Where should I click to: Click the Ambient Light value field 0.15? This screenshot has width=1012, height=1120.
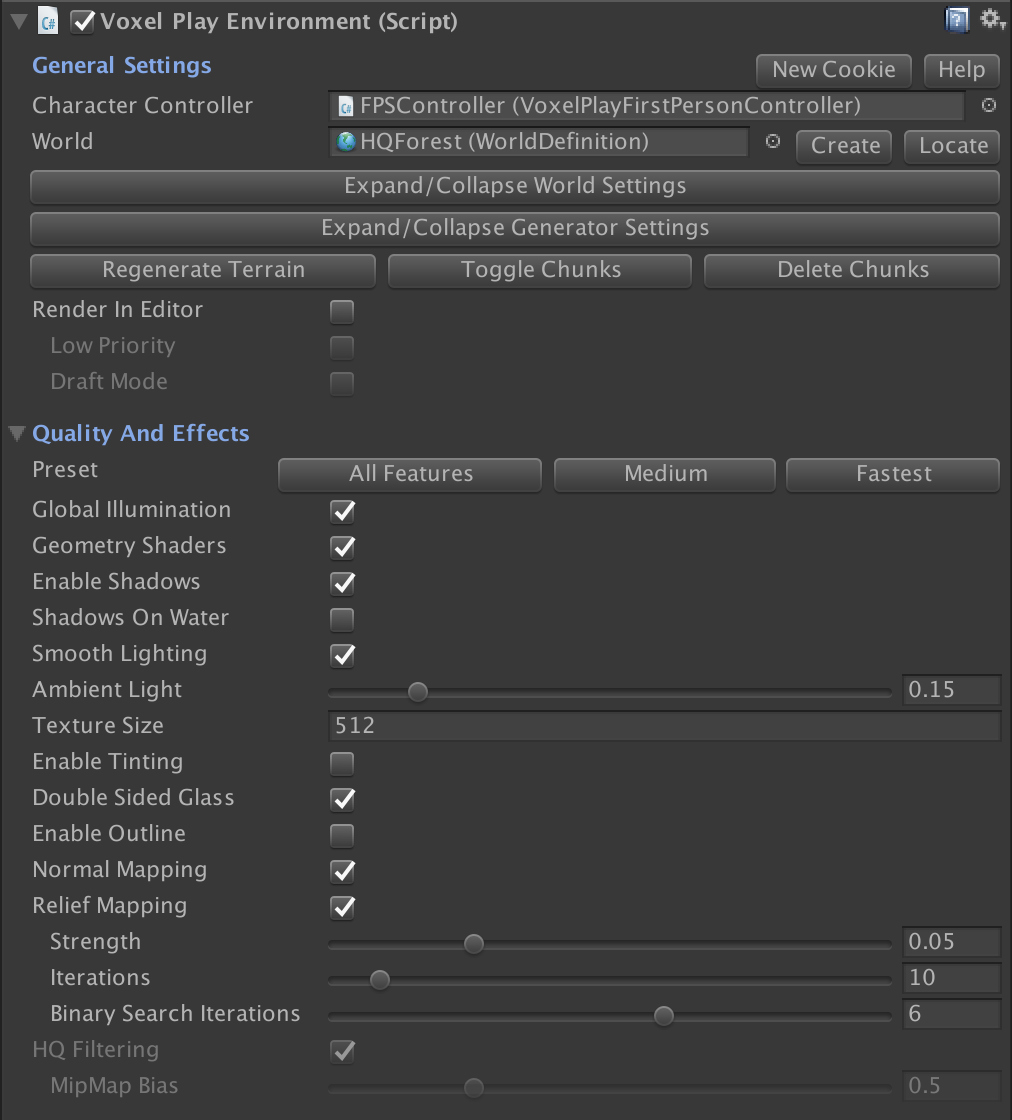(x=951, y=690)
